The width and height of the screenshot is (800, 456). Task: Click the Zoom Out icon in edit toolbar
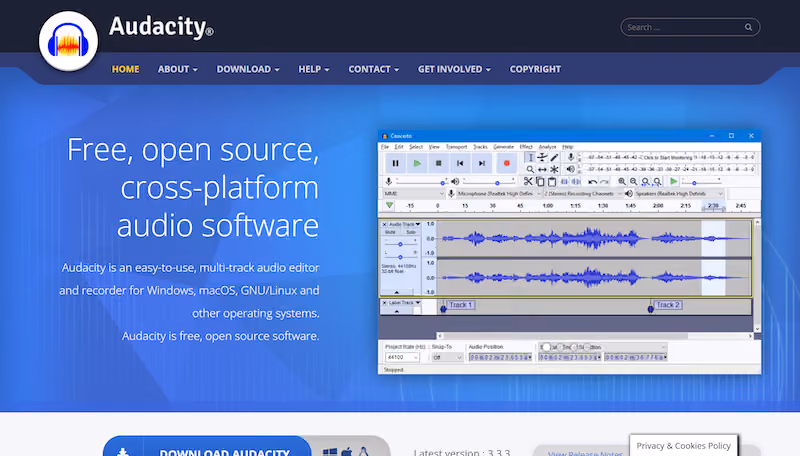(x=634, y=181)
